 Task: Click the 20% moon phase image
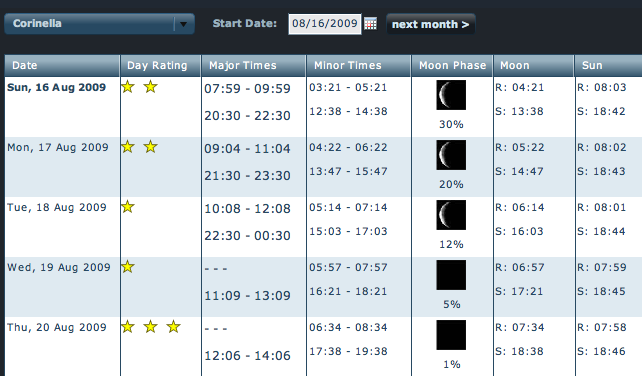point(451,155)
